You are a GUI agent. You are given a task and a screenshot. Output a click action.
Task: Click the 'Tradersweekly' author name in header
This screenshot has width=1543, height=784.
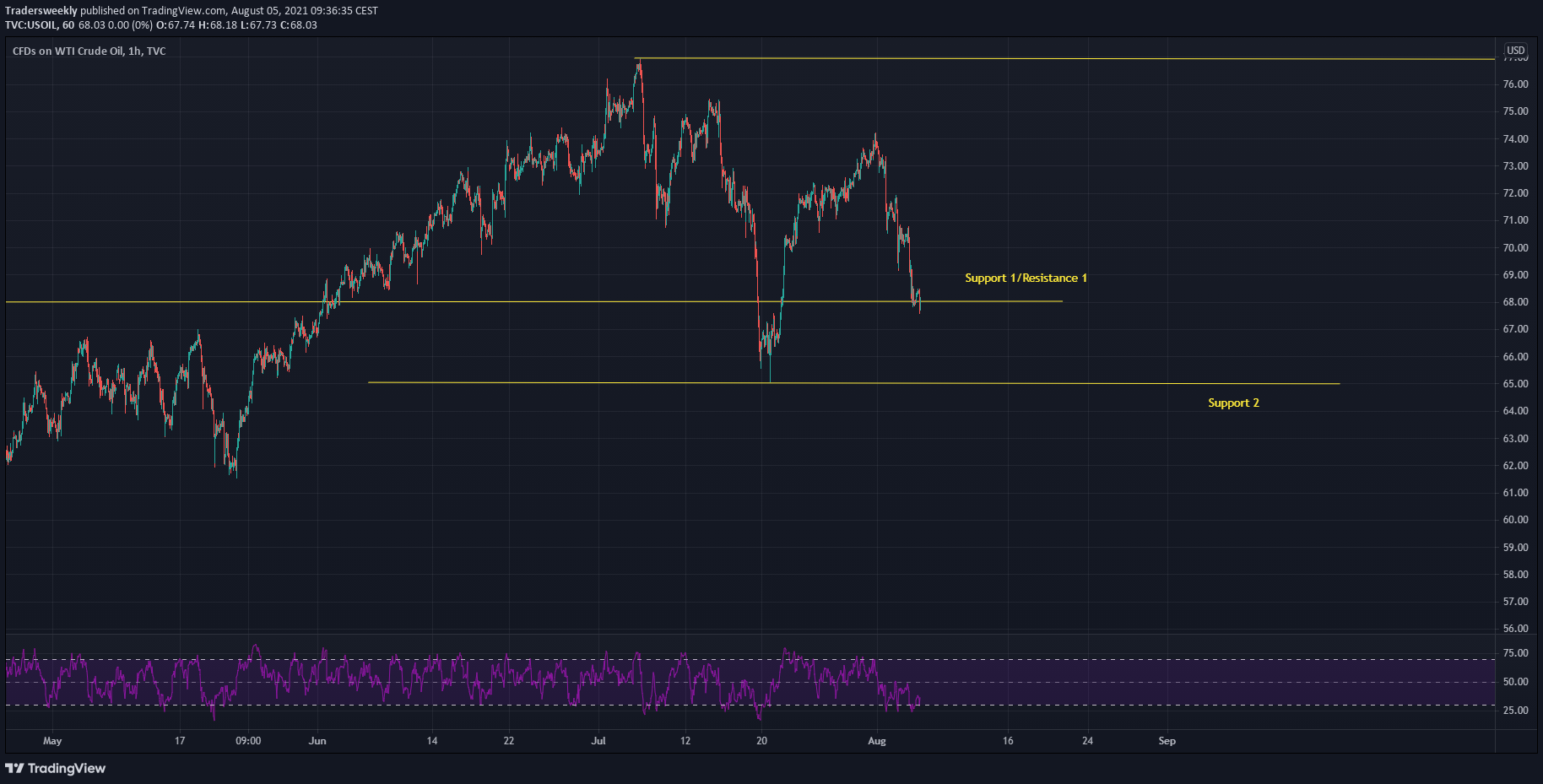pos(41,11)
